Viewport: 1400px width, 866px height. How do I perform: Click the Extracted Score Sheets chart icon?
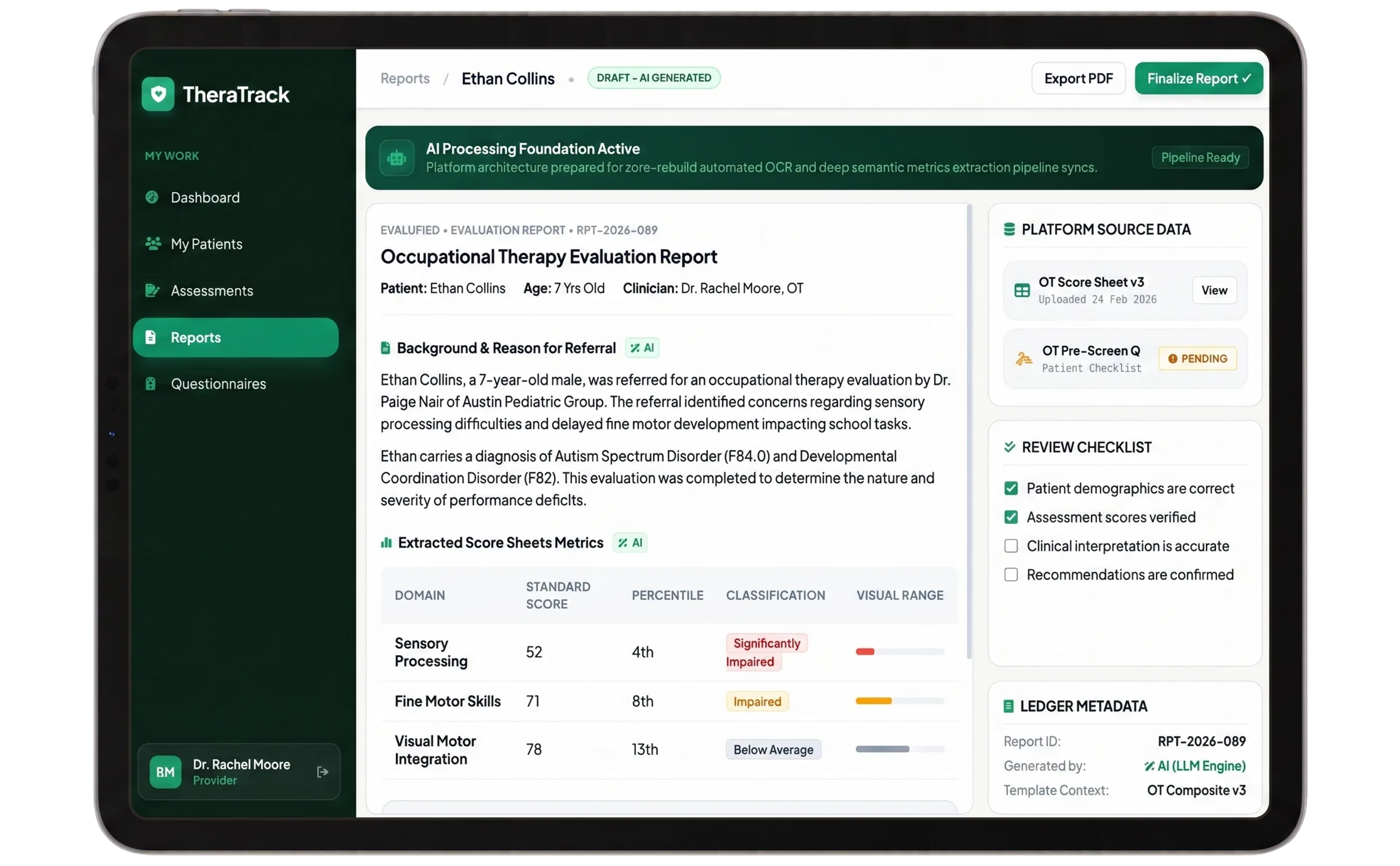pos(386,542)
